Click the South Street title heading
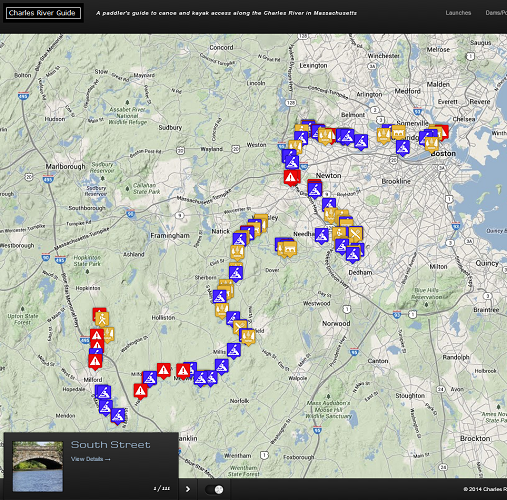The image size is (507, 500). coord(111,445)
